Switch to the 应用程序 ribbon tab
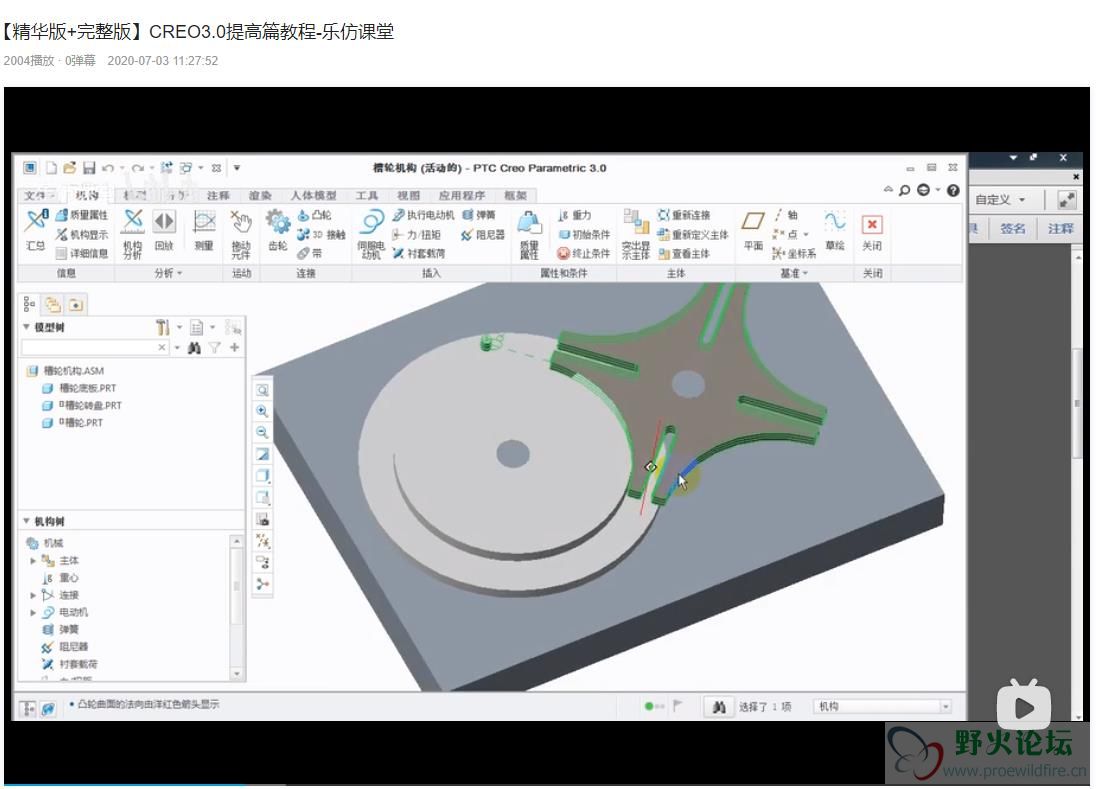 point(462,196)
